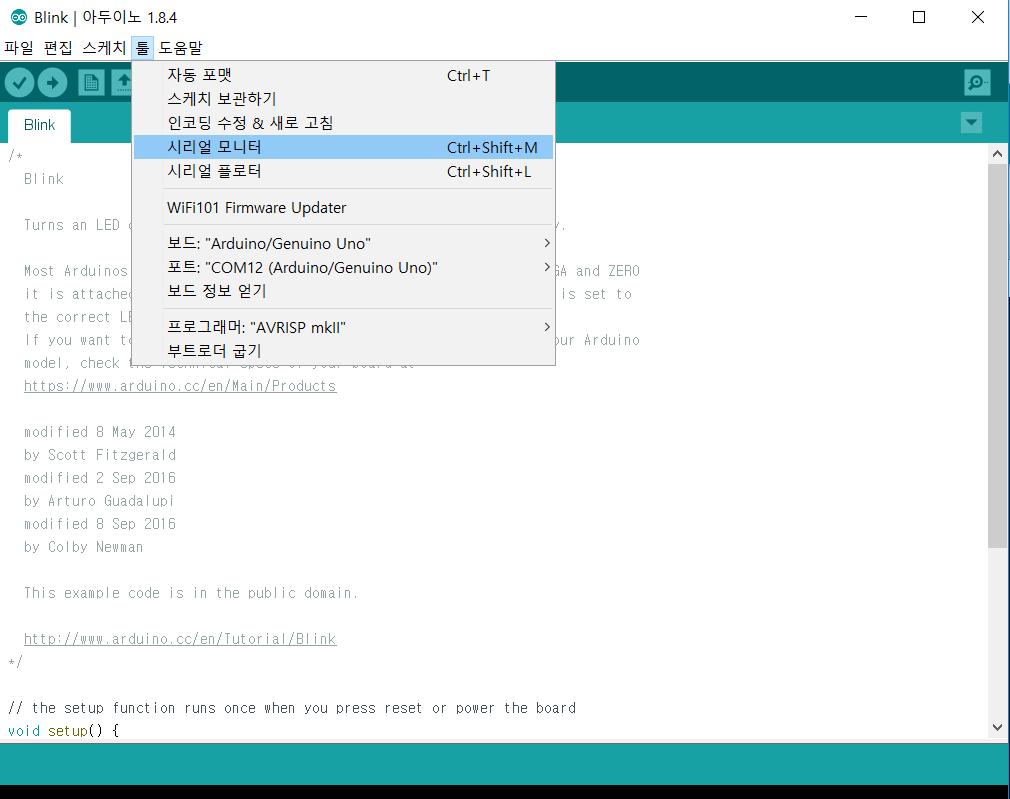Click the "by Colby Newman" comment line
Image resolution: width=1010 pixels, height=799 pixels.
coord(84,547)
